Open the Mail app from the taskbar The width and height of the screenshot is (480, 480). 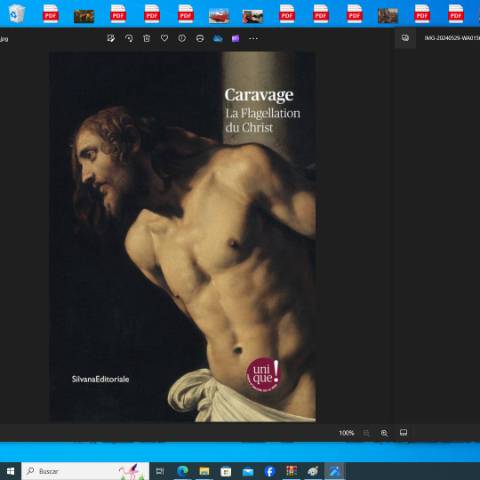(248, 472)
